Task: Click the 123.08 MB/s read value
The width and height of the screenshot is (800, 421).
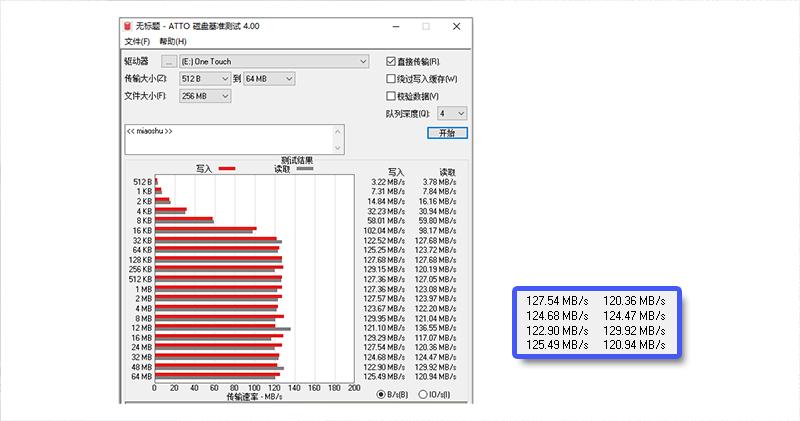Action: (435, 289)
